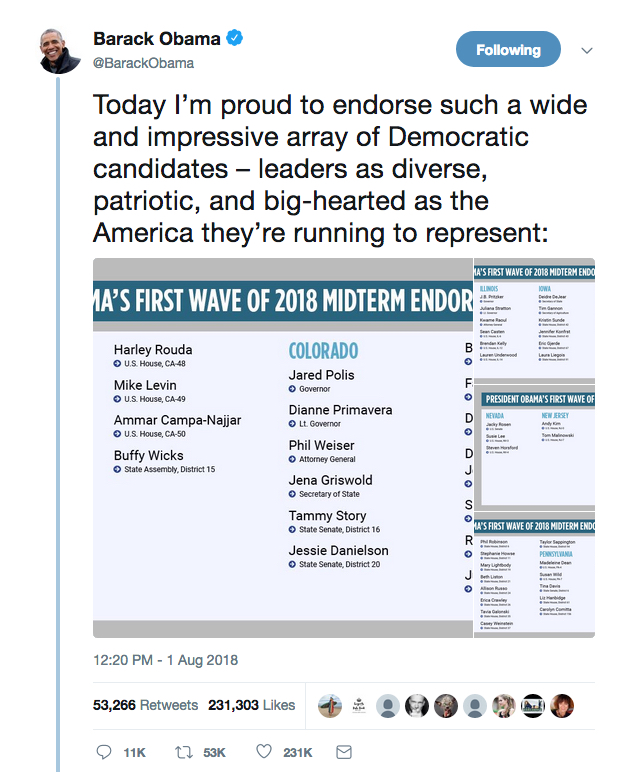
Task: Click the reply speech bubble icon
Action: (104, 751)
